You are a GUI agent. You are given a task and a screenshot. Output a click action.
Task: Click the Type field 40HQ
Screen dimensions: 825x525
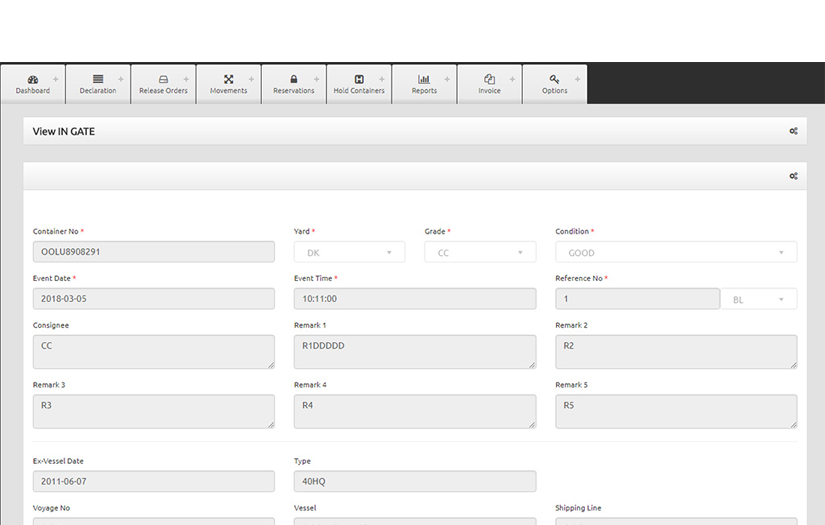point(415,481)
